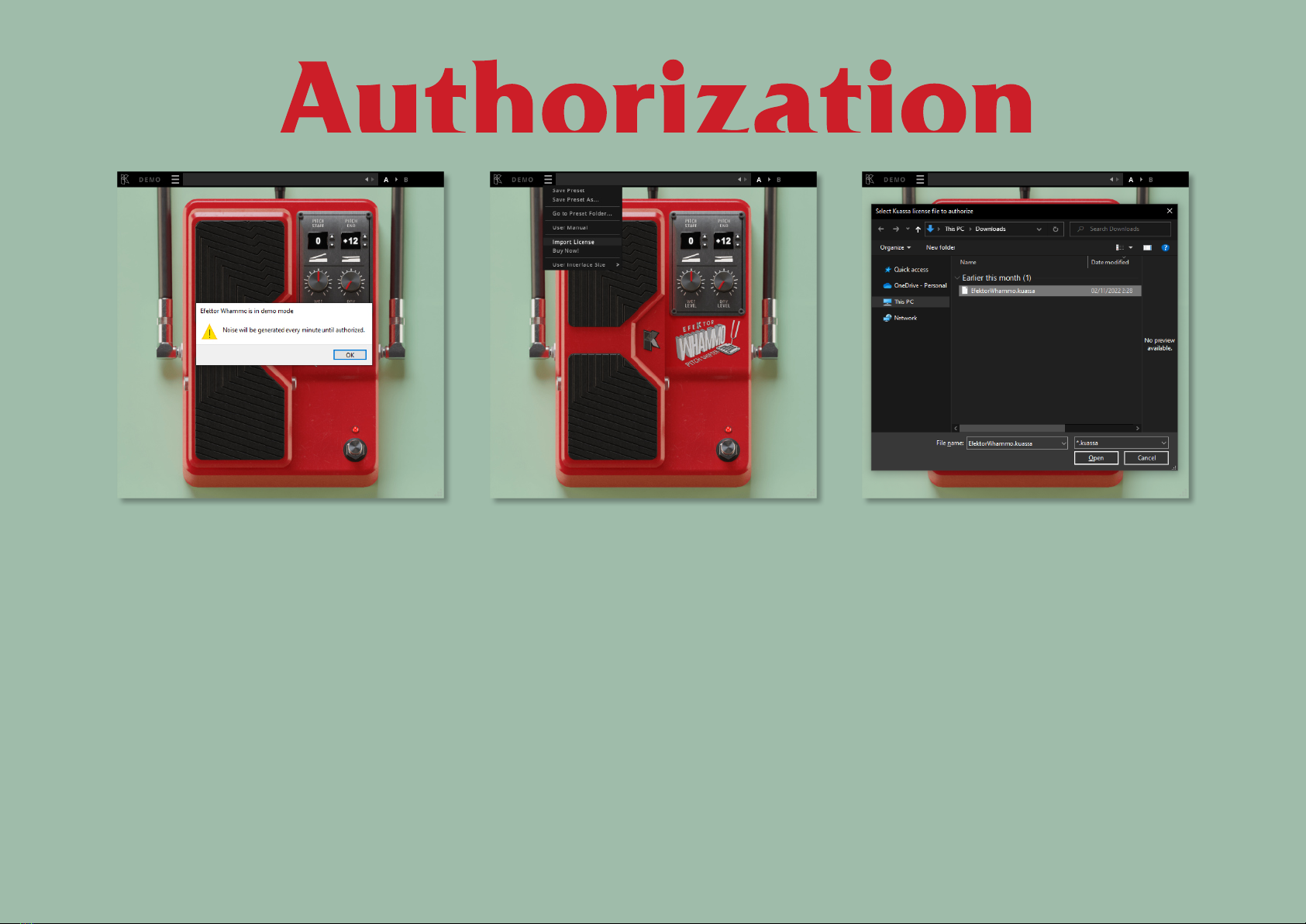Click the change view icon
The height and width of the screenshot is (924, 1306).
[1119, 247]
